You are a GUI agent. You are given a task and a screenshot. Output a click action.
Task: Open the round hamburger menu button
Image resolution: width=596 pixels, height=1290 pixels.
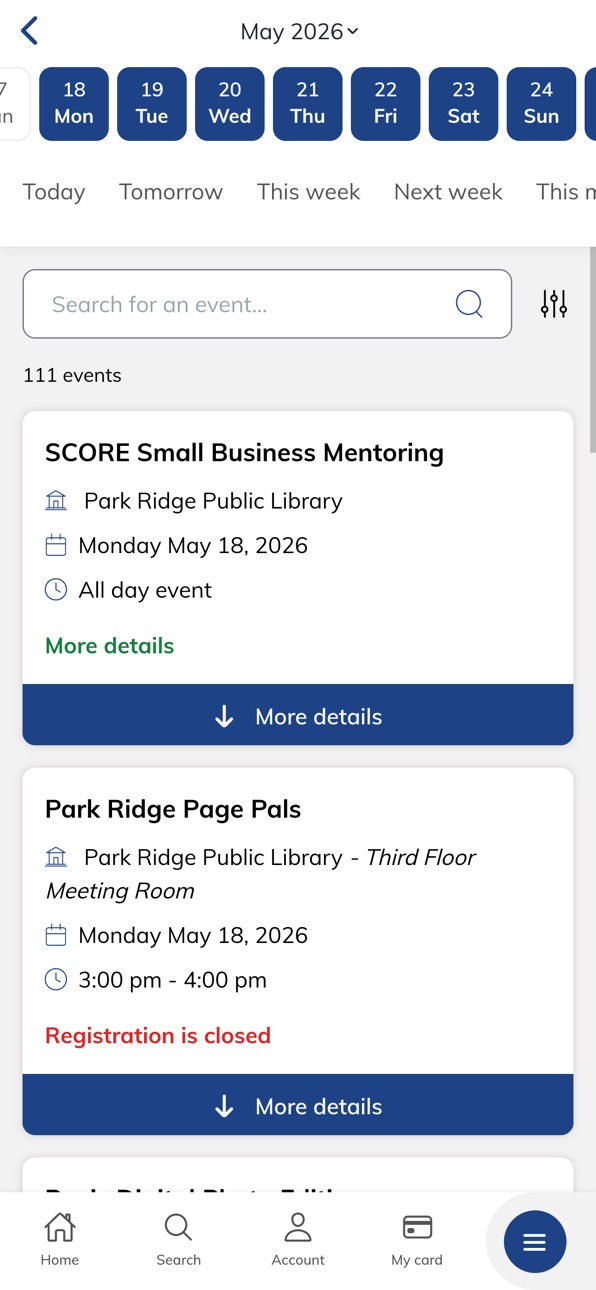[x=535, y=1242]
